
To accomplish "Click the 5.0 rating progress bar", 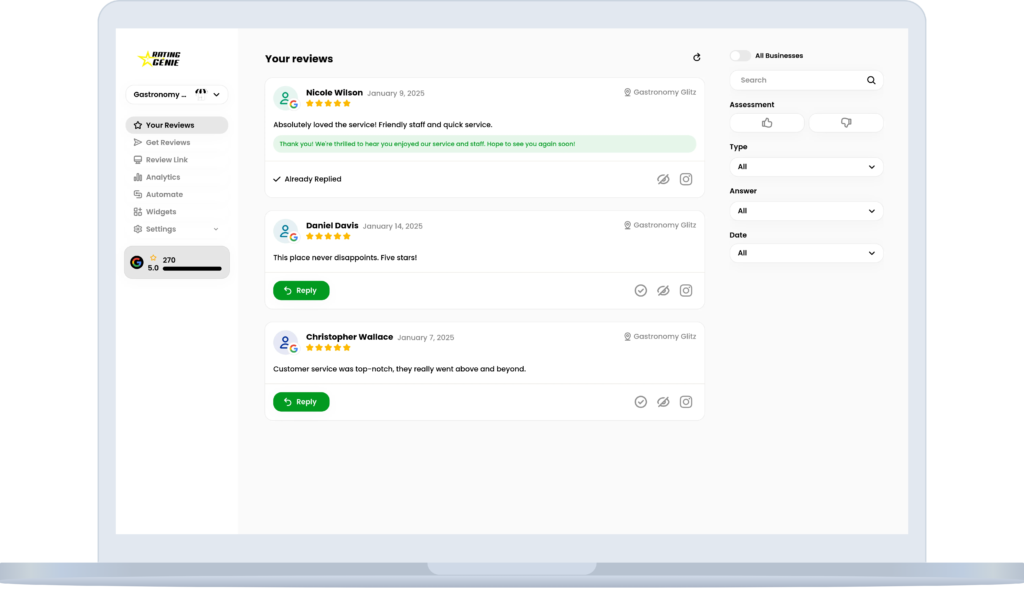I will point(190,268).
